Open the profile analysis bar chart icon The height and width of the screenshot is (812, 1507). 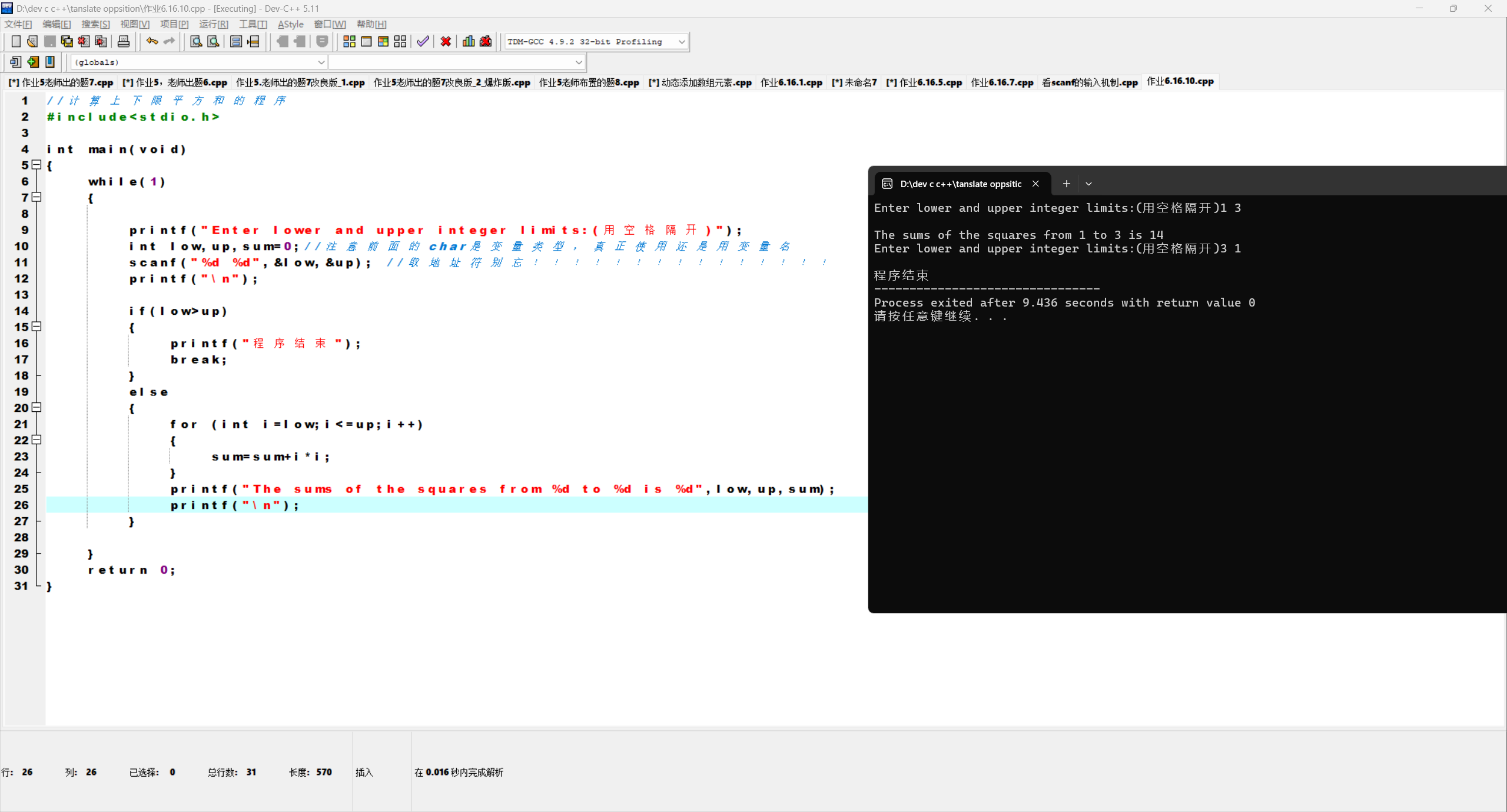click(x=469, y=41)
